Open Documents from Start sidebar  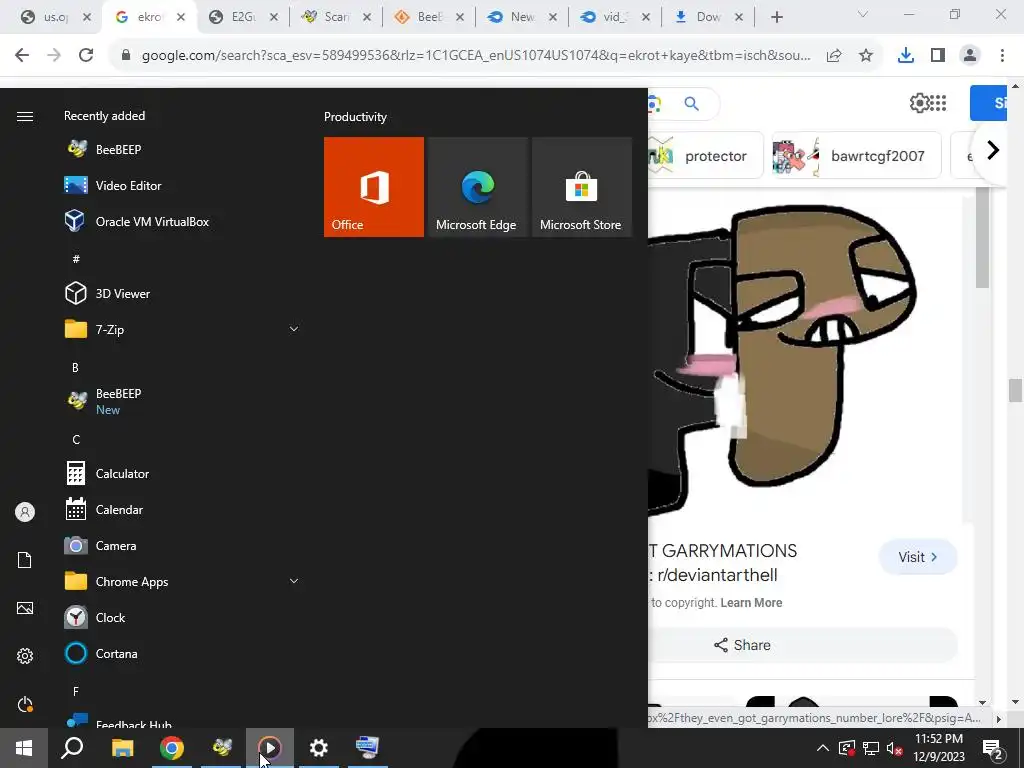coord(25,560)
